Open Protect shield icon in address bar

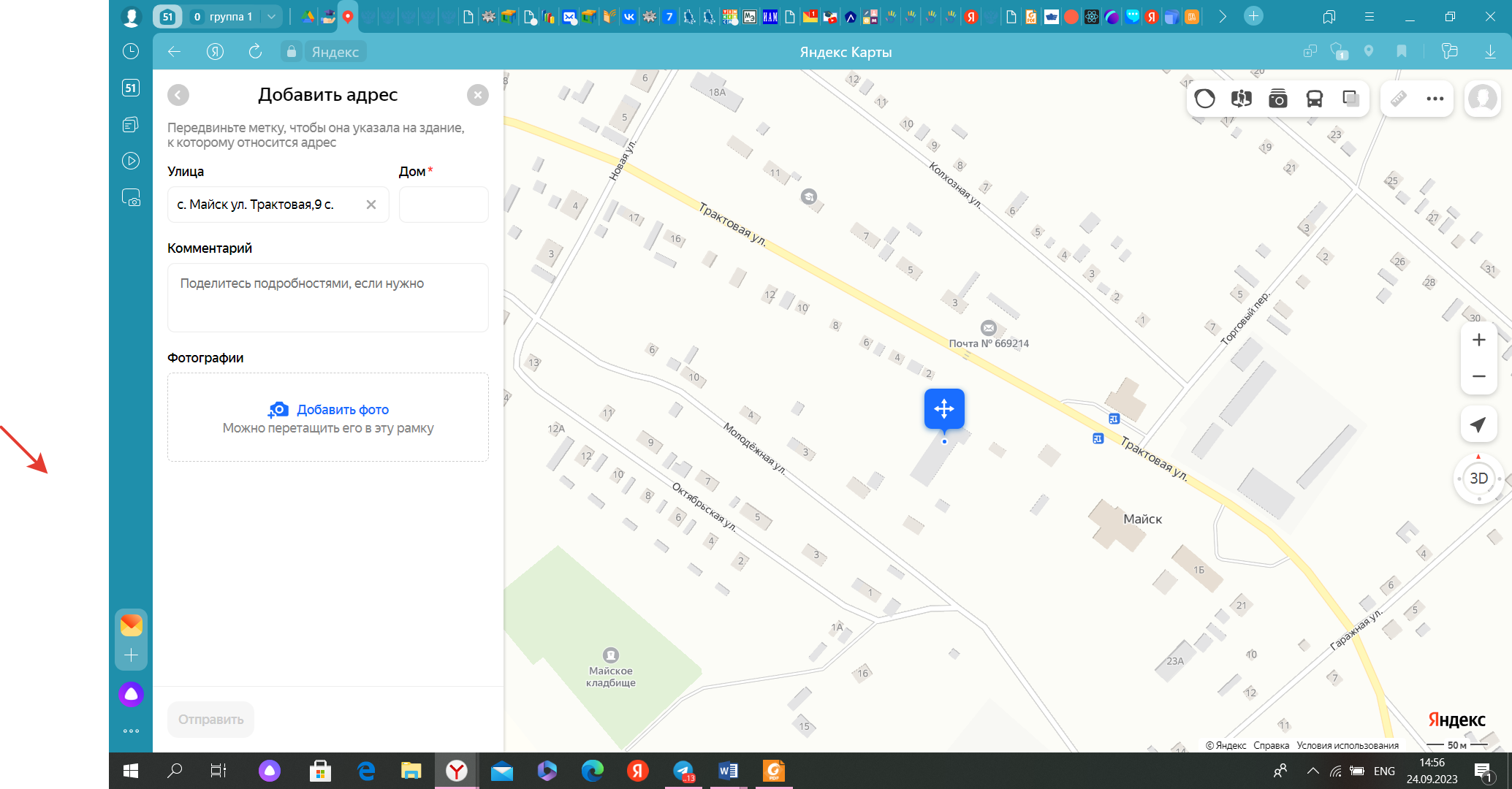coord(1339,52)
